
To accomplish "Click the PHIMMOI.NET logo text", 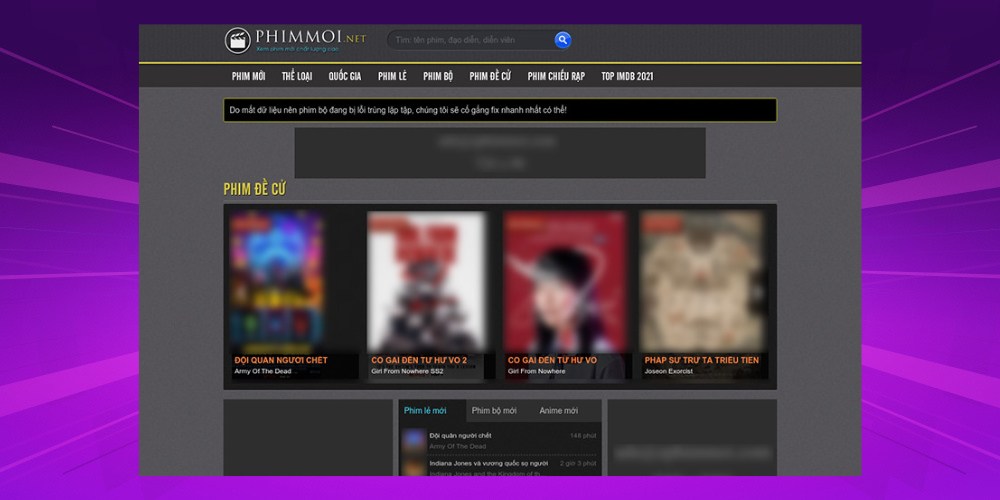I will pyautogui.click(x=311, y=38).
